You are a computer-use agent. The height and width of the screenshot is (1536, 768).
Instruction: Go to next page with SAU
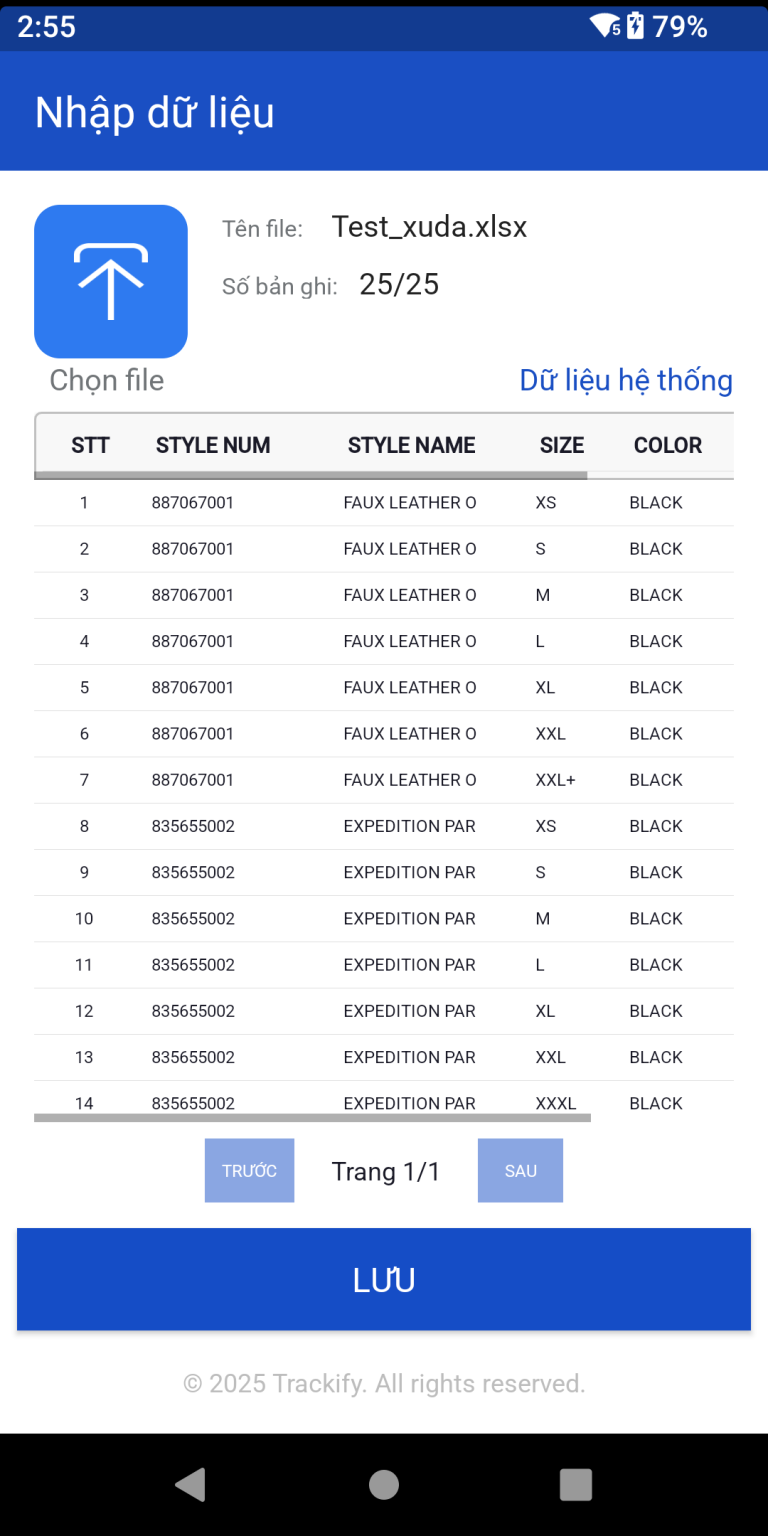click(520, 1170)
